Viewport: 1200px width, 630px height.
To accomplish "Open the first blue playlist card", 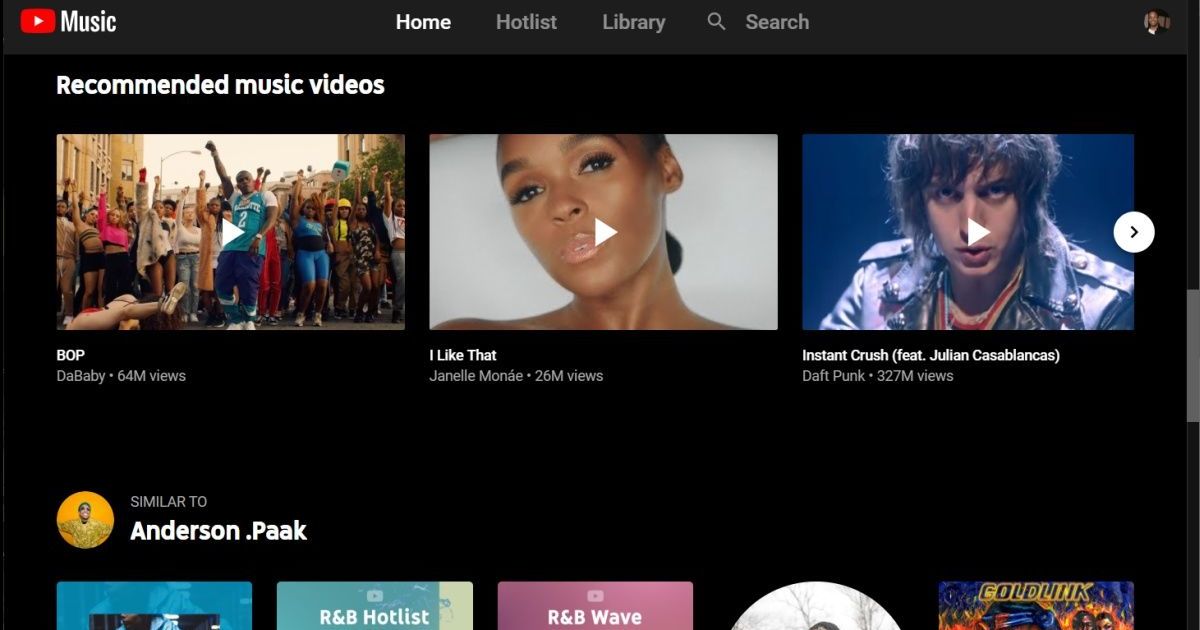I will (154, 606).
